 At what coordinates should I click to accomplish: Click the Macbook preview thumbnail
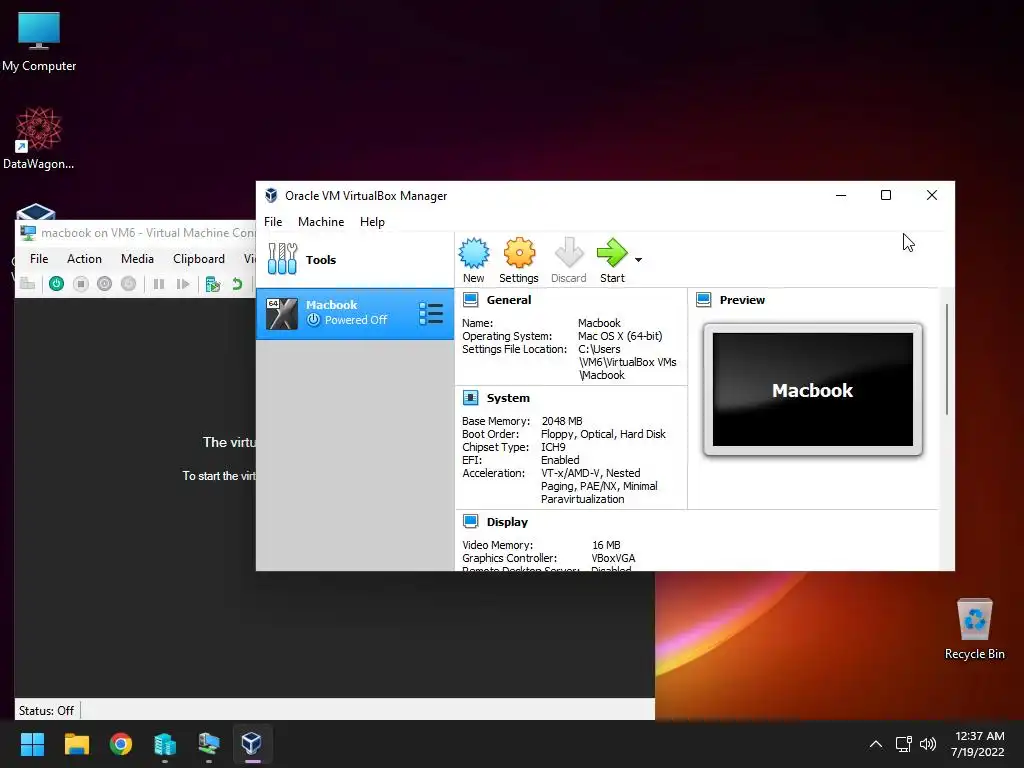pyautogui.click(x=813, y=389)
